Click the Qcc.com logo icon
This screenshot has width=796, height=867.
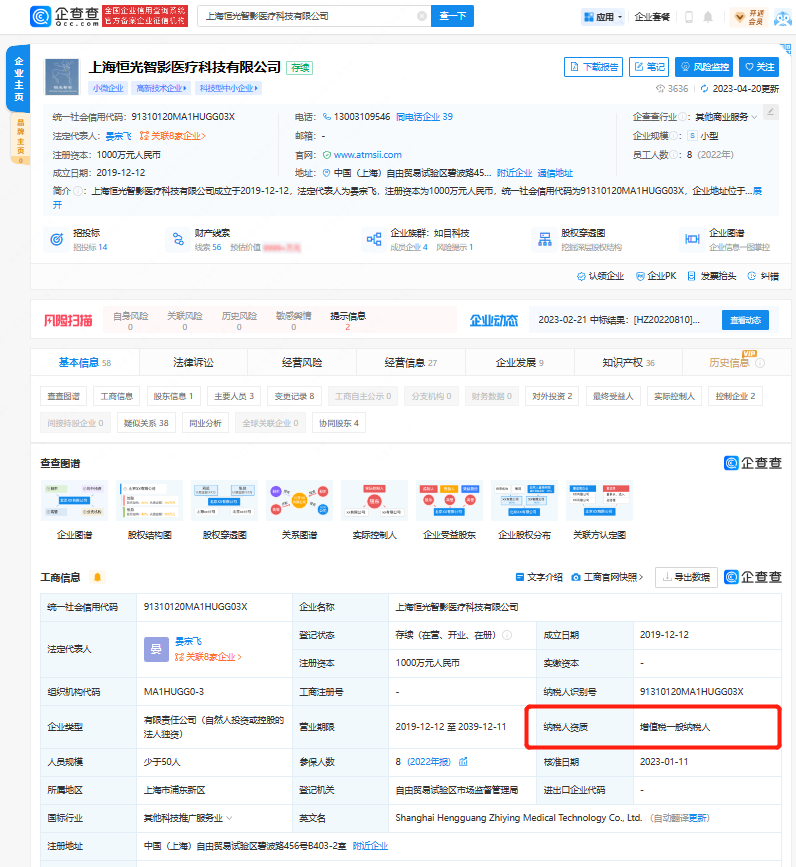[x=40, y=16]
